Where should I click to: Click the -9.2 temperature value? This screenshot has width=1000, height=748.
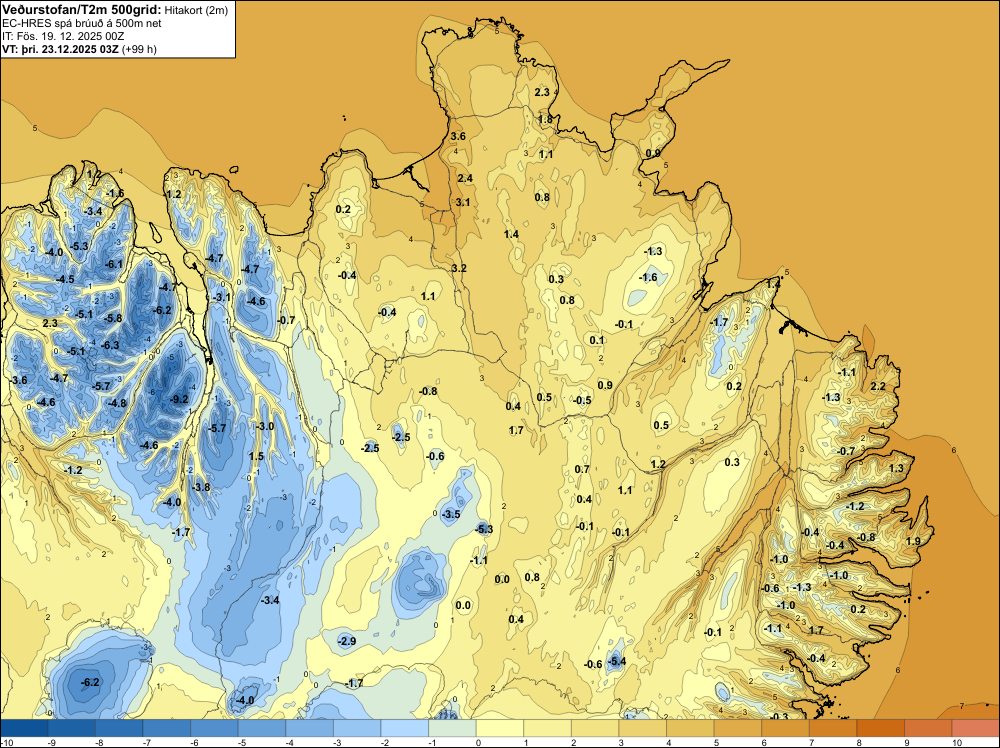click(x=180, y=399)
